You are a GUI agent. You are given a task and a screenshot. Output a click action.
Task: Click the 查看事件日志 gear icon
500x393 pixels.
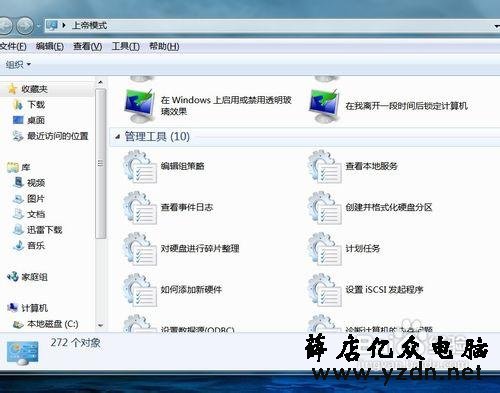[x=139, y=207]
